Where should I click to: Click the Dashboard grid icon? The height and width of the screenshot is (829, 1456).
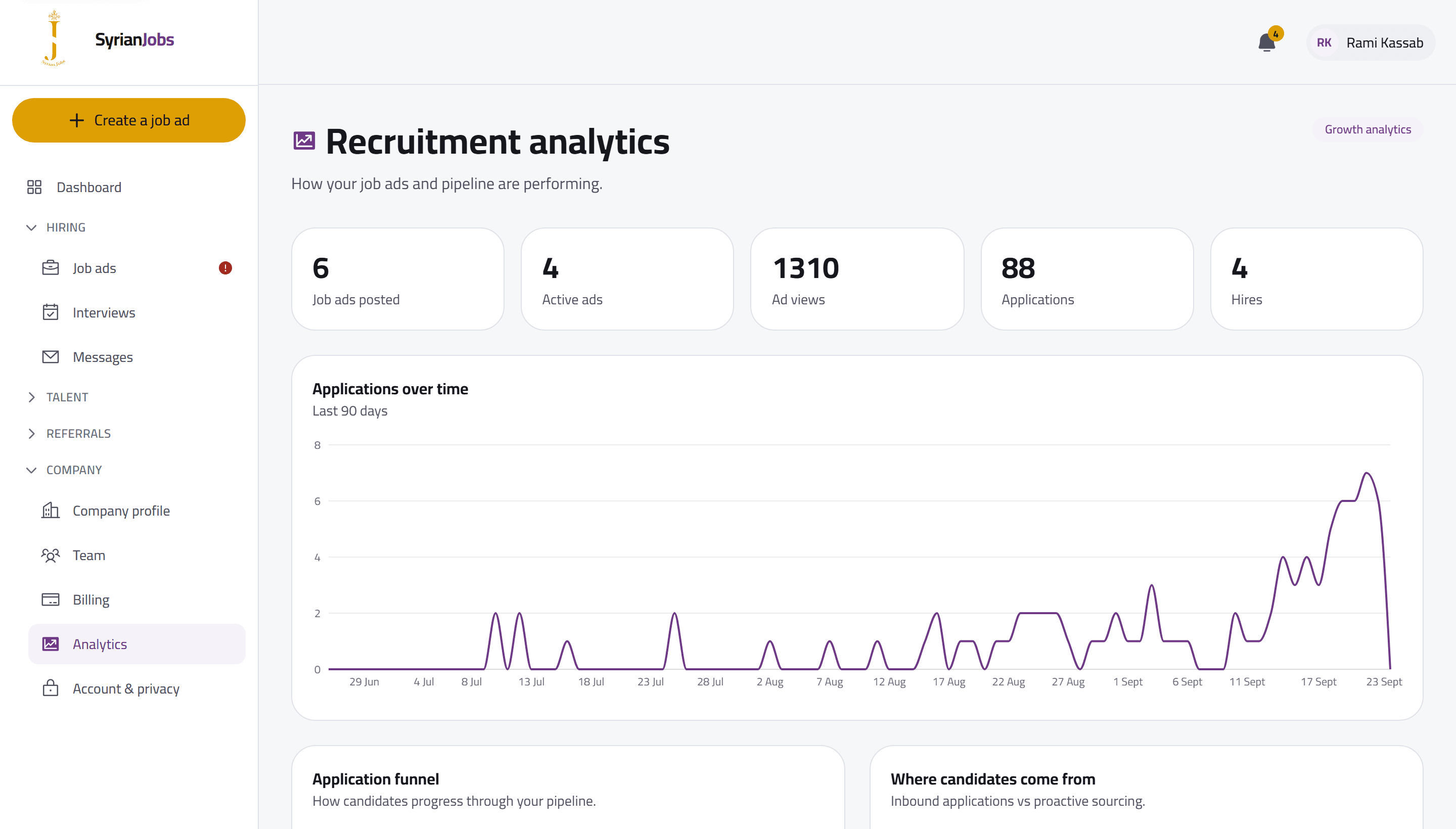tap(34, 188)
